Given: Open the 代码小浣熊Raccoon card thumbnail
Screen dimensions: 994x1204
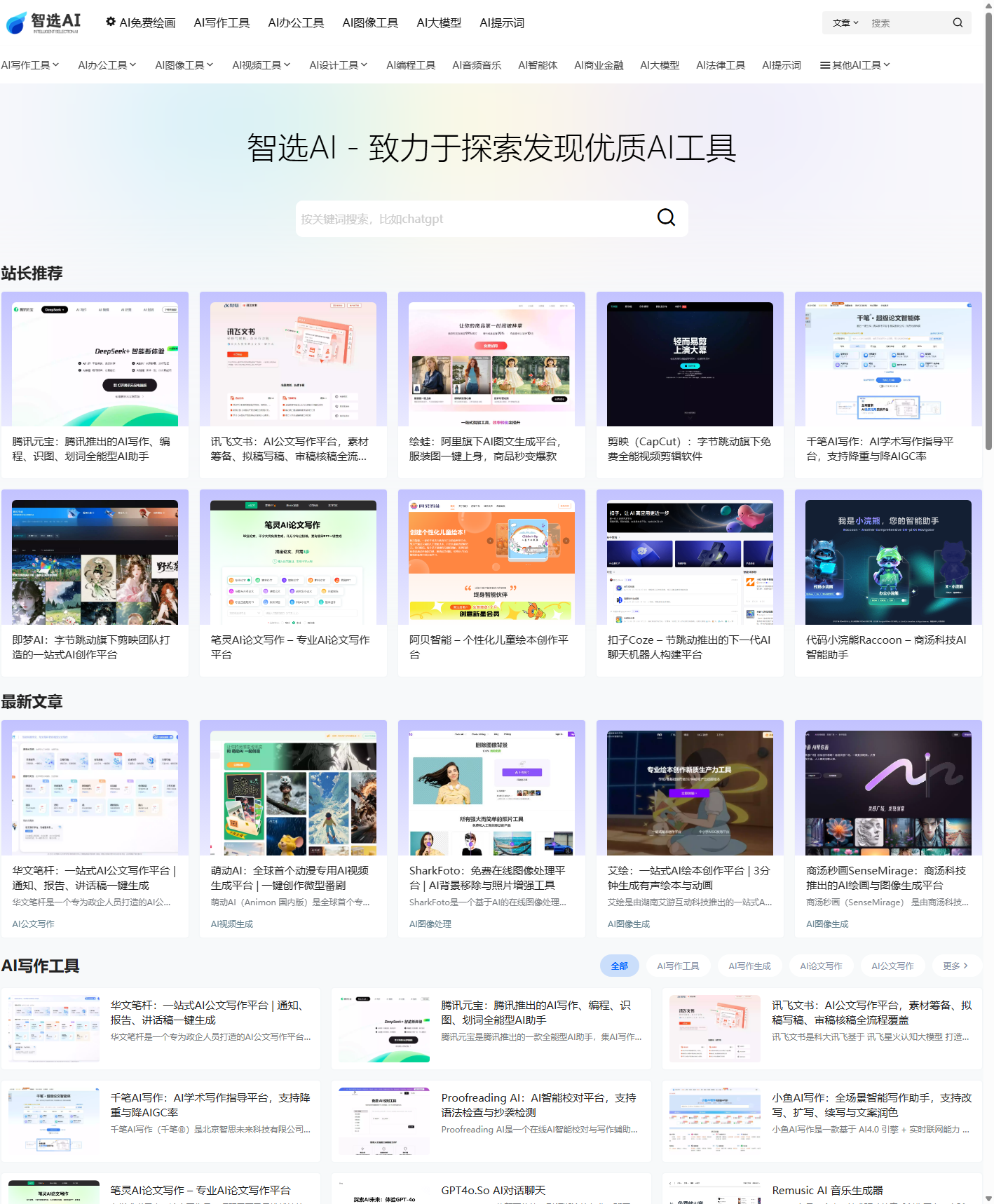Looking at the screenshot, I should click(888, 562).
